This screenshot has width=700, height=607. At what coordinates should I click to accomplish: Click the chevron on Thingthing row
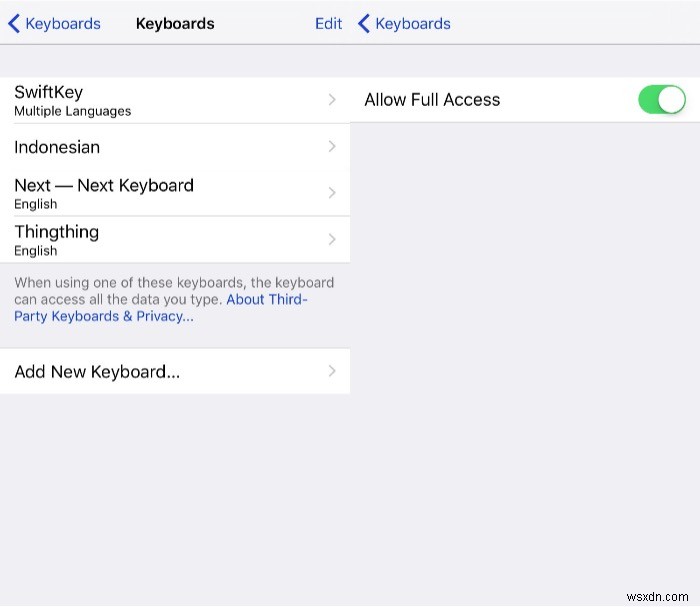(x=332, y=240)
